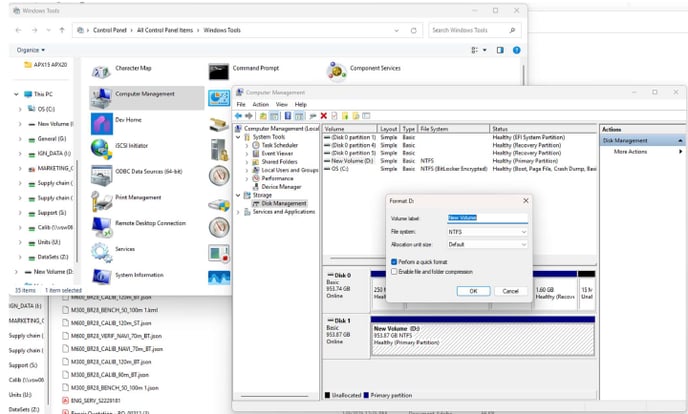Click the up arrow in Windows Tools navigation
688x414 pixels.
tap(62, 30)
